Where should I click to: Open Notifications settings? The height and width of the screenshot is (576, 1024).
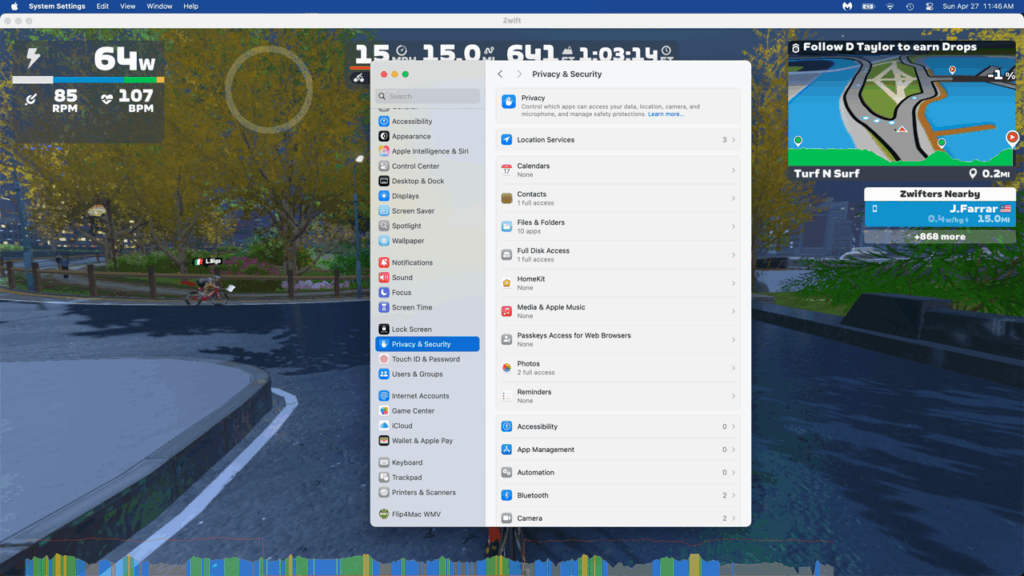(x=428, y=263)
